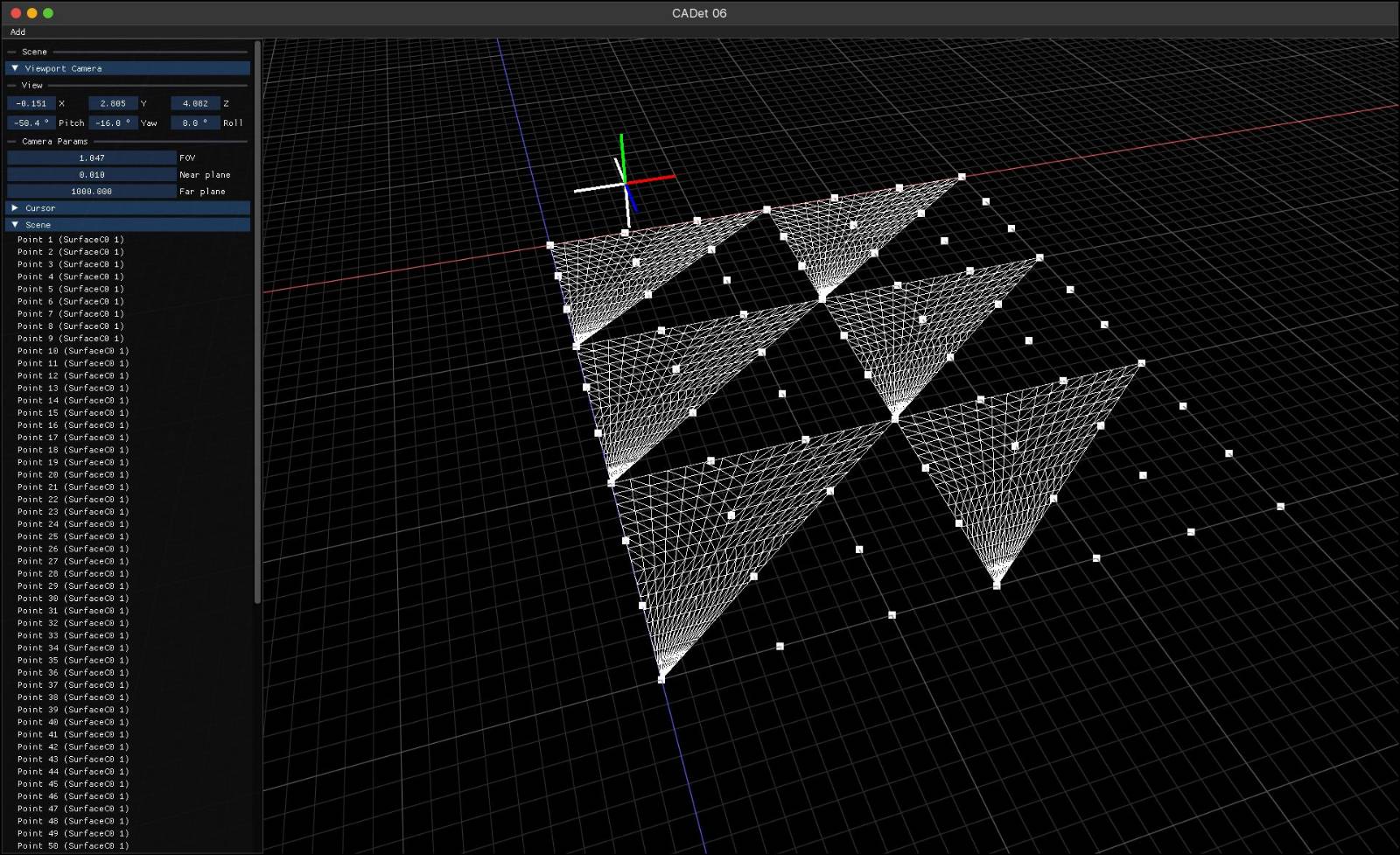Click the camera Z position field
Viewport: 1400px width, 855px height.
pyautogui.click(x=195, y=103)
